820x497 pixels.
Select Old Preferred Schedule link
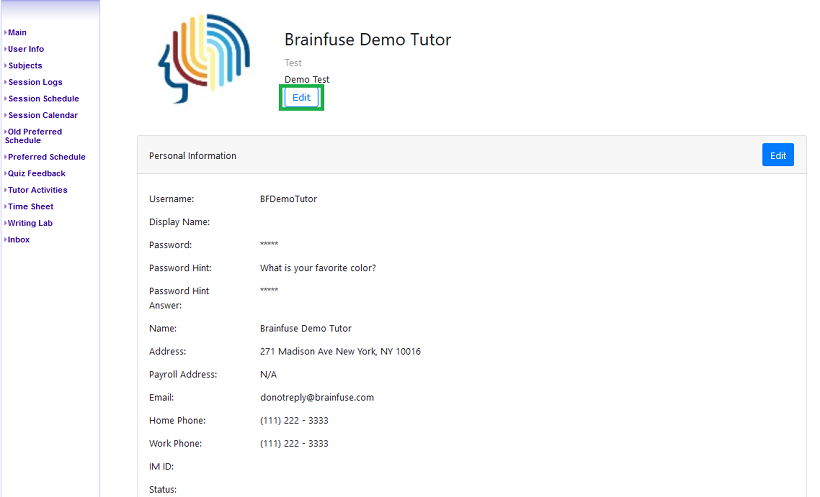34,136
